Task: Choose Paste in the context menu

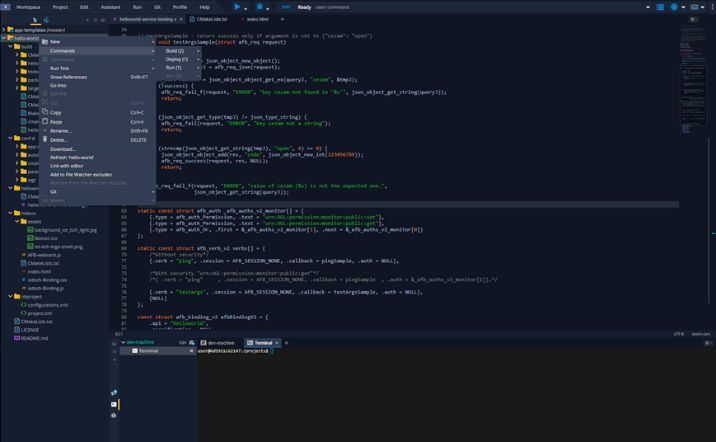Action: 98,122
